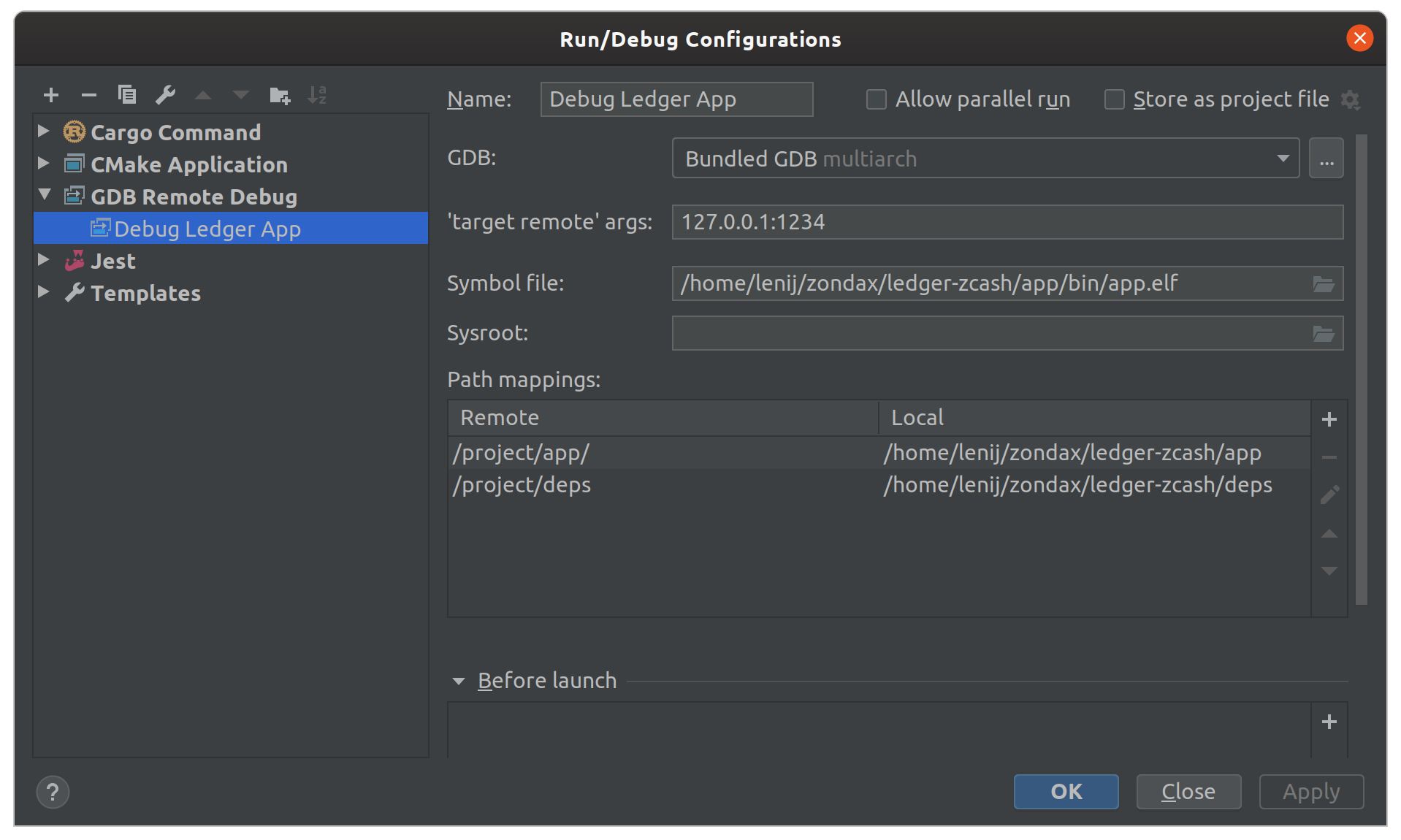Click the Close button
1401x840 pixels.
tap(1188, 792)
